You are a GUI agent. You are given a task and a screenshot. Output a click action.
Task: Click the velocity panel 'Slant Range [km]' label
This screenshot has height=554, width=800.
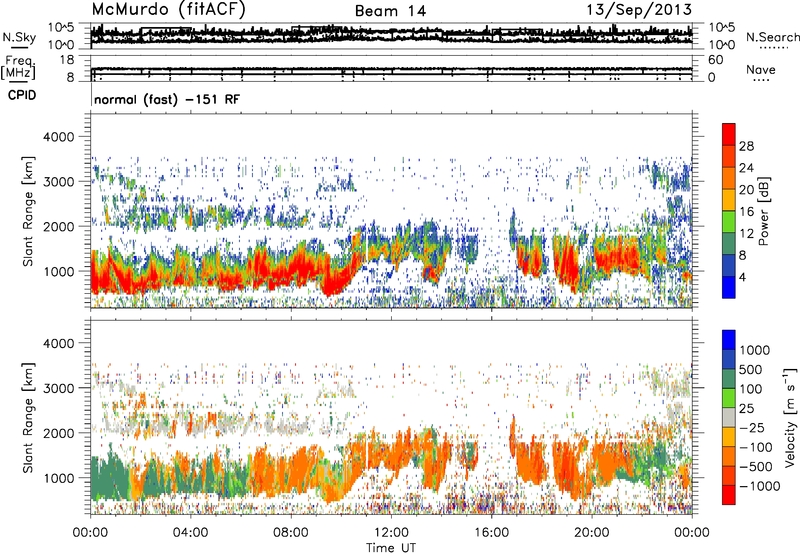28,417
